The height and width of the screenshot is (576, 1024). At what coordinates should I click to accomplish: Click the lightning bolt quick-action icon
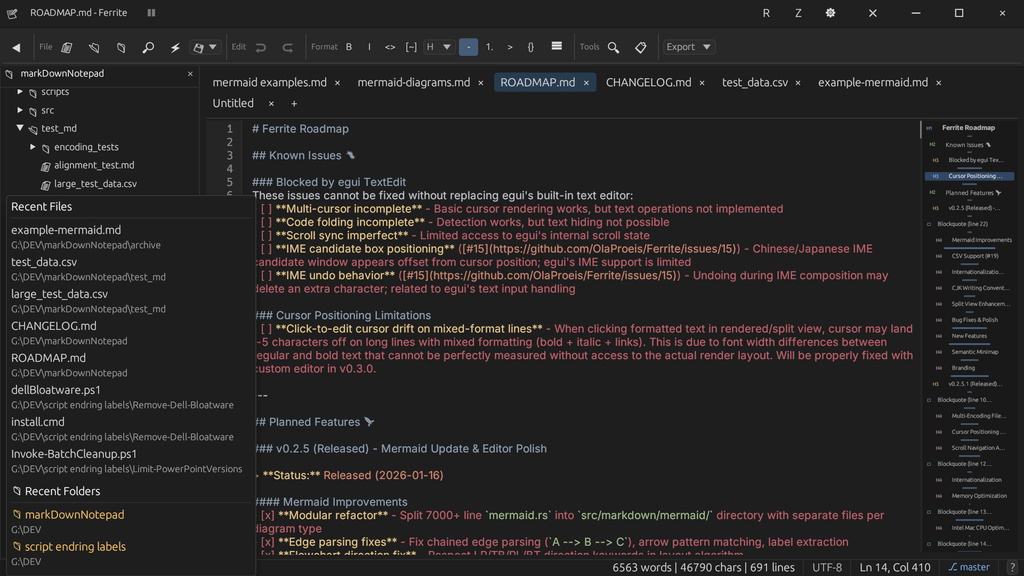point(175,47)
